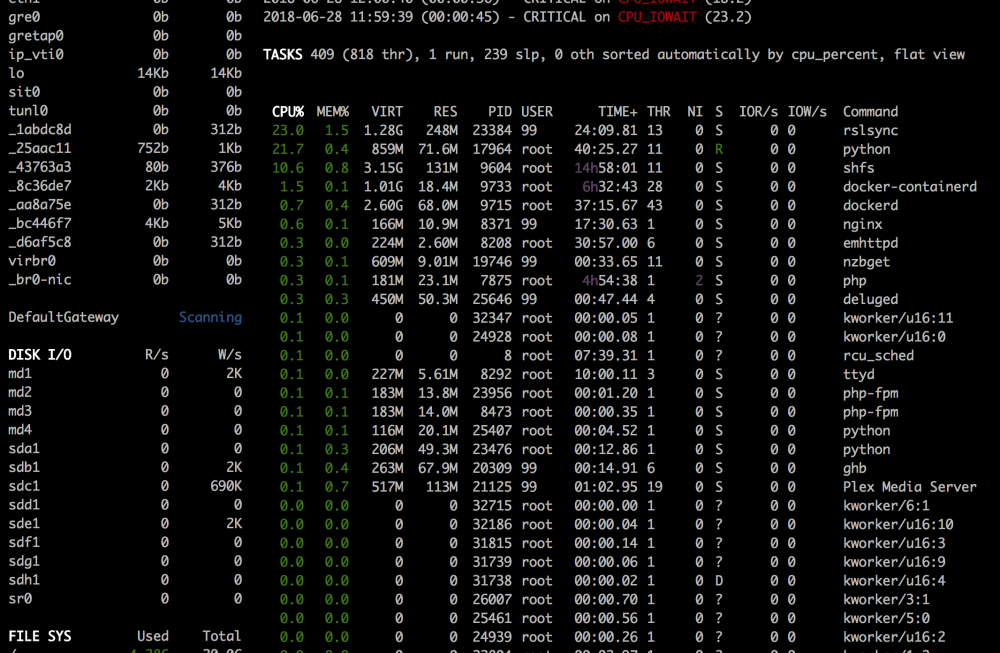Click the sda1 disk entry
1000x653 pixels.
point(24,449)
